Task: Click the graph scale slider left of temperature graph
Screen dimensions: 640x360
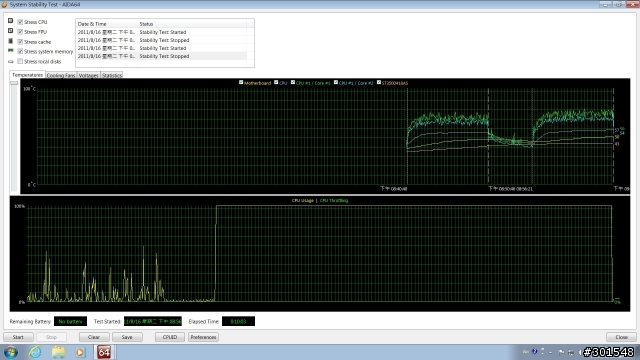Action: pos(14,83)
